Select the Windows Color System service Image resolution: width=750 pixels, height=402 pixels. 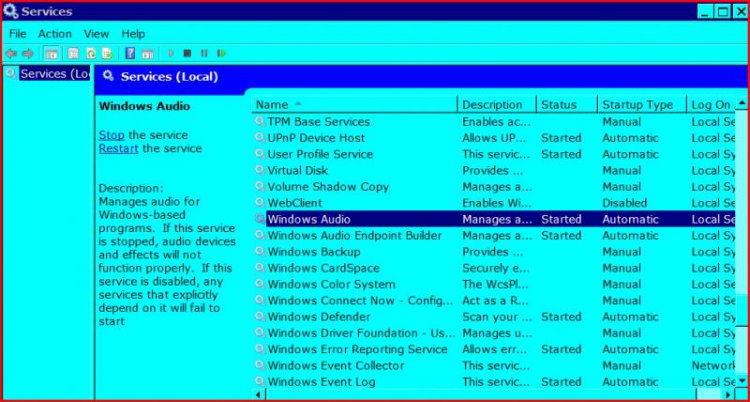click(331, 284)
